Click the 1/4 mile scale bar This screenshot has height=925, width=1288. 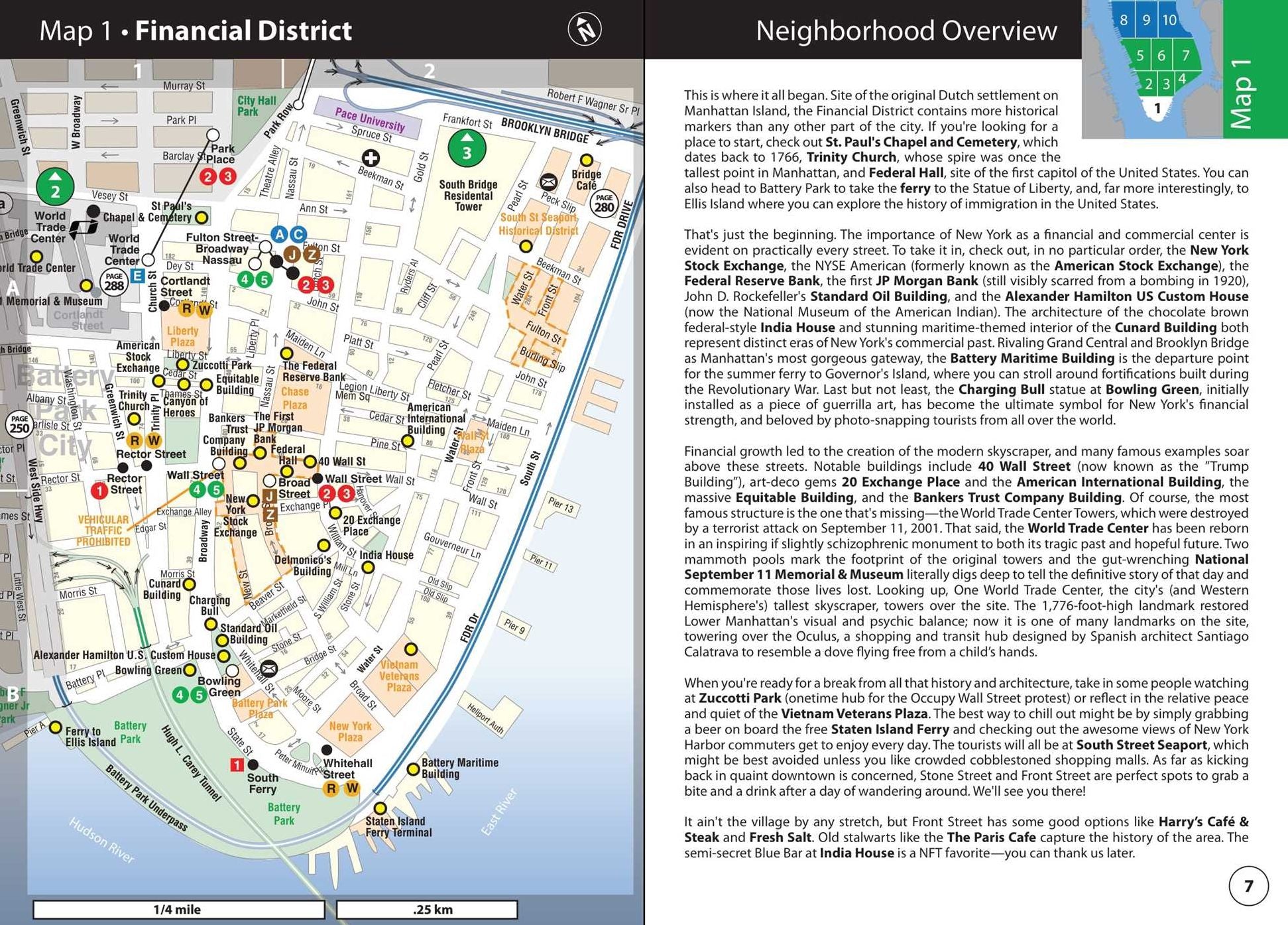pos(178,909)
